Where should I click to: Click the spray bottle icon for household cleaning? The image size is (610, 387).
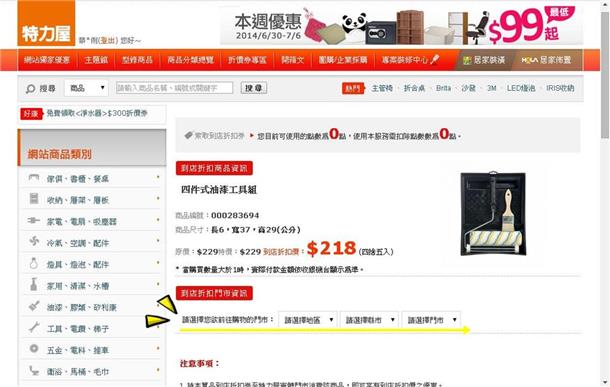(34, 284)
